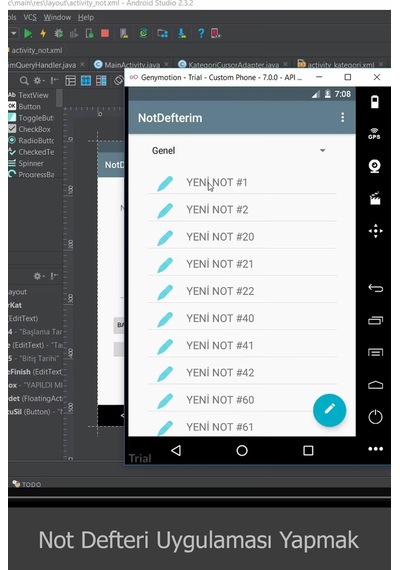Select RadioButton in the palette
The width and height of the screenshot is (400, 570).
(31, 140)
